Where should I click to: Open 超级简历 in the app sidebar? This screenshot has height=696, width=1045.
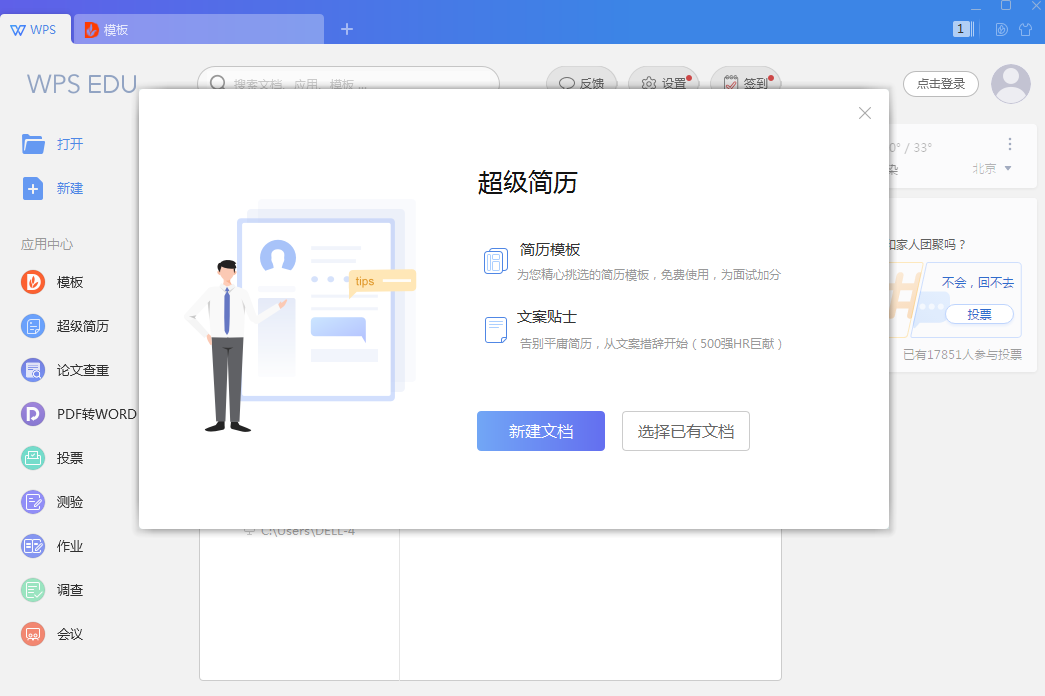point(65,326)
